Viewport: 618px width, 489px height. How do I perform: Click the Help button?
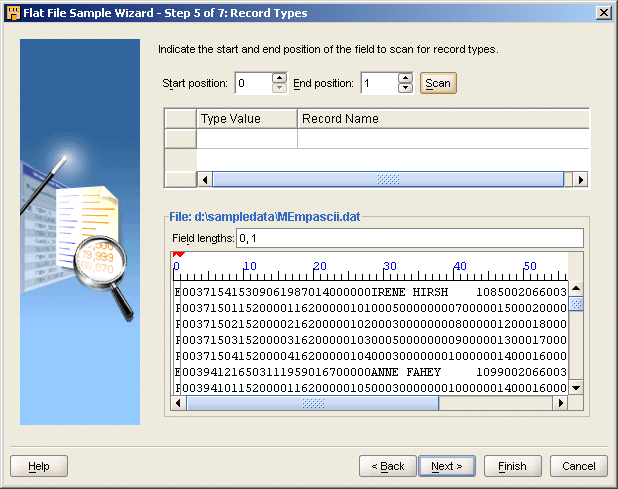click(x=39, y=466)
